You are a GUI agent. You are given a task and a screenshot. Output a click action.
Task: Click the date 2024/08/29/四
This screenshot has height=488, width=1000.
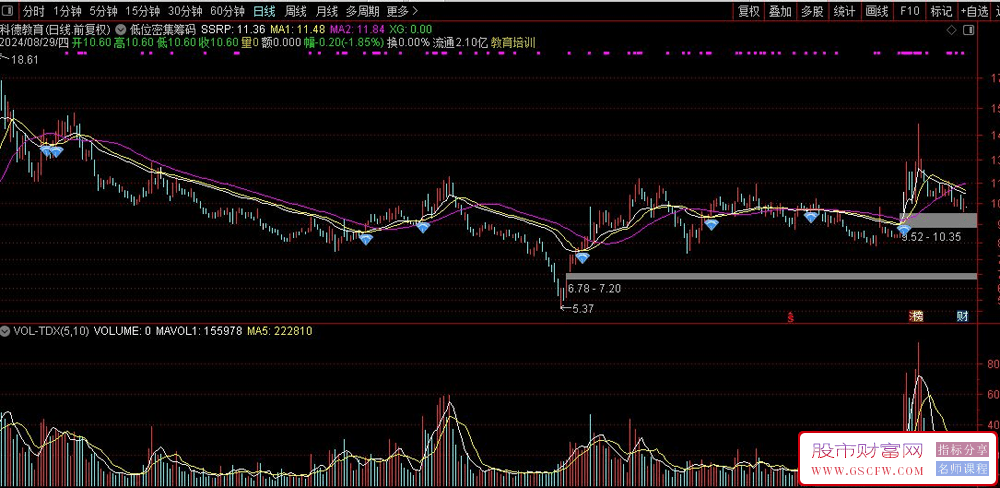tap(34, 43)
